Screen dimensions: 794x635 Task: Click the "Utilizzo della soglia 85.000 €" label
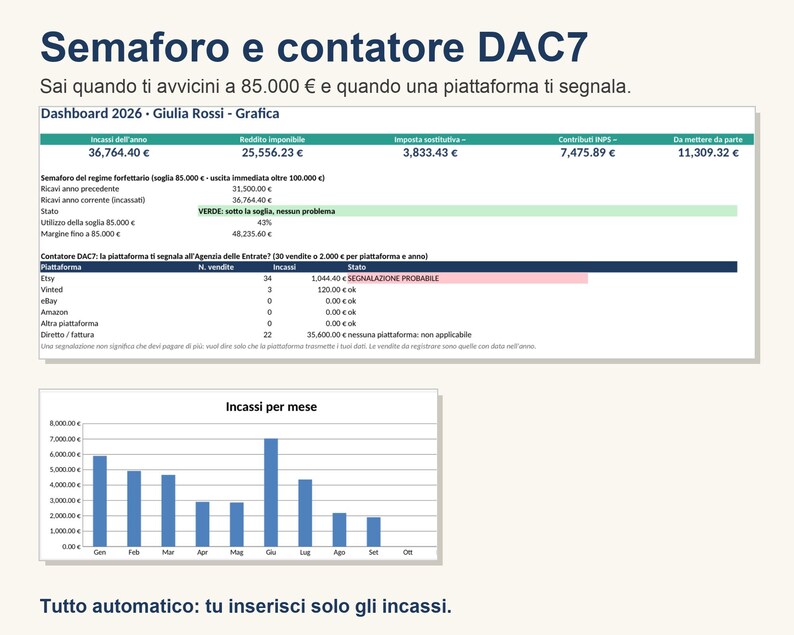click(x=88, y=222)
